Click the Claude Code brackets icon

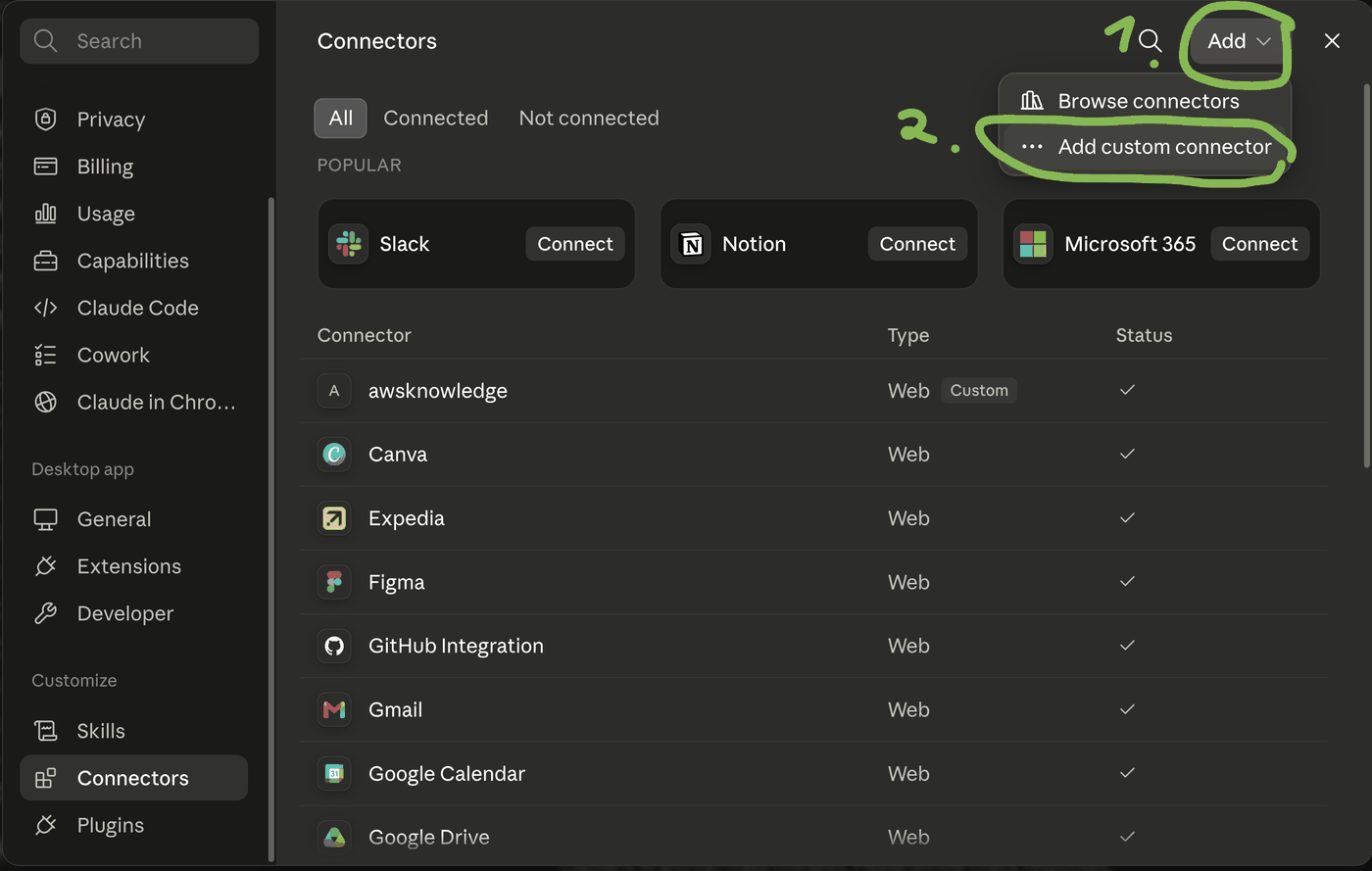coord(45,308)
